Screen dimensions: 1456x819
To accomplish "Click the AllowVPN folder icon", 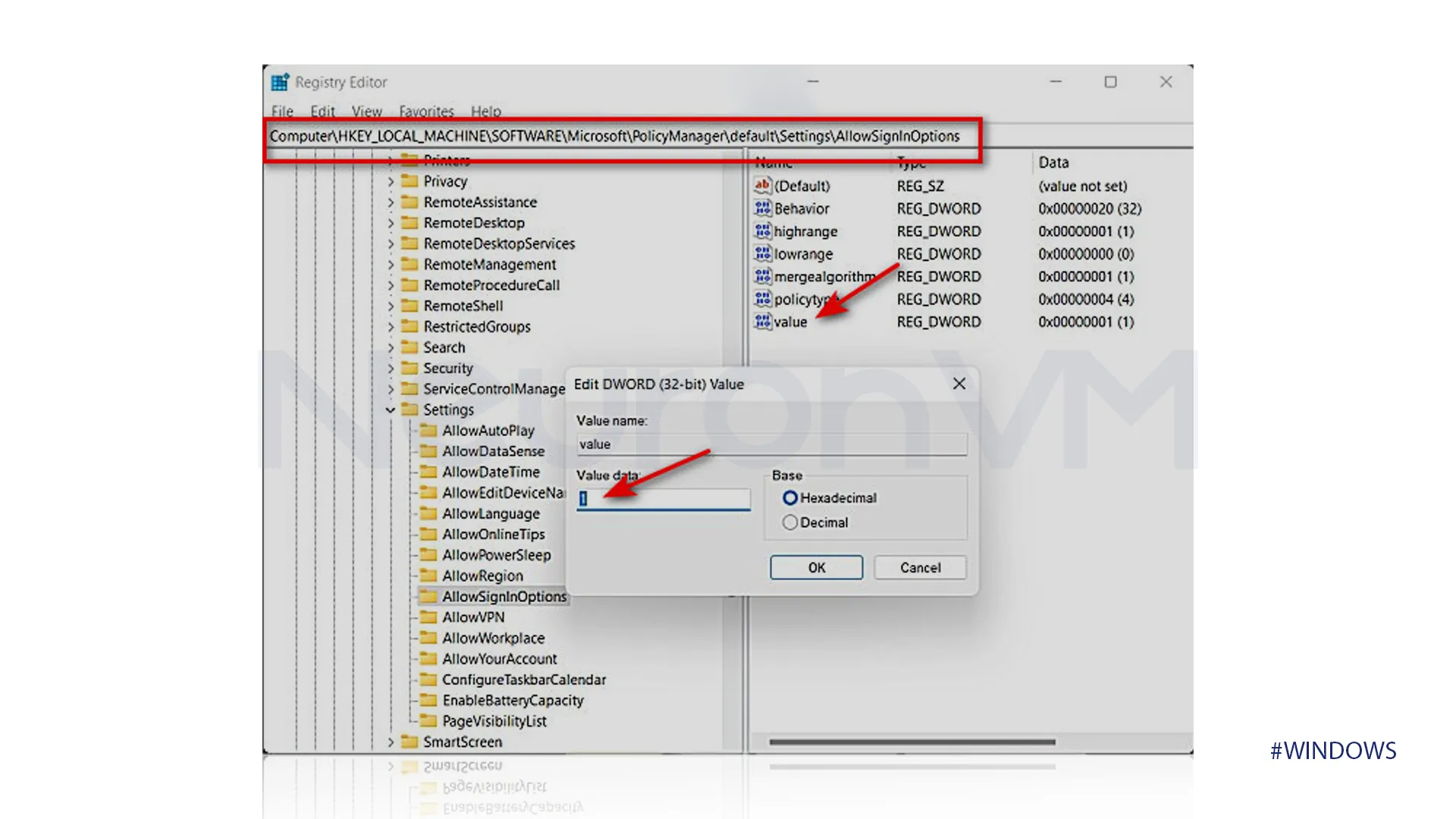I will point(428,617).
